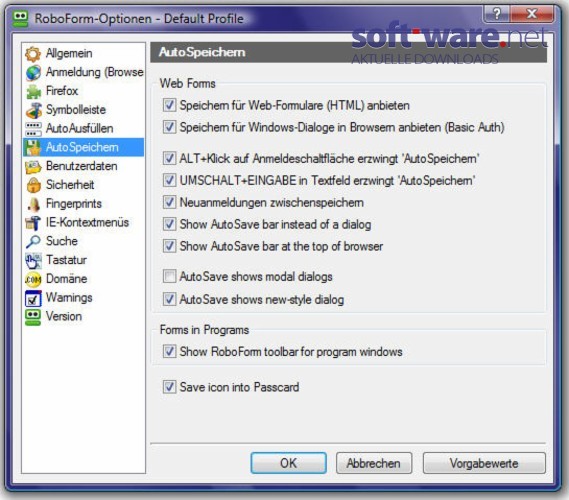Click the Warnings checkmark icon

point(33,298)
